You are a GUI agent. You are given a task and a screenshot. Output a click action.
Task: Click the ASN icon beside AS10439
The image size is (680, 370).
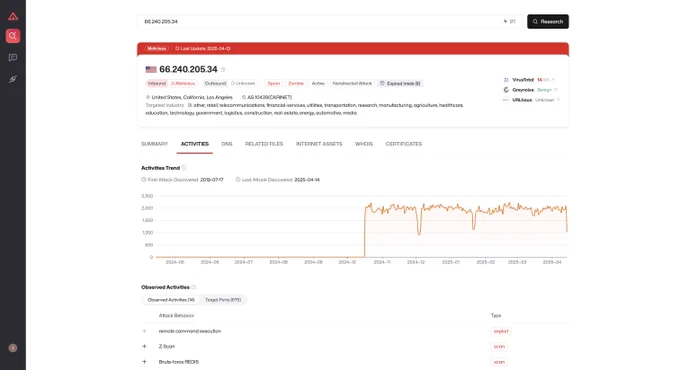(244, 97)
